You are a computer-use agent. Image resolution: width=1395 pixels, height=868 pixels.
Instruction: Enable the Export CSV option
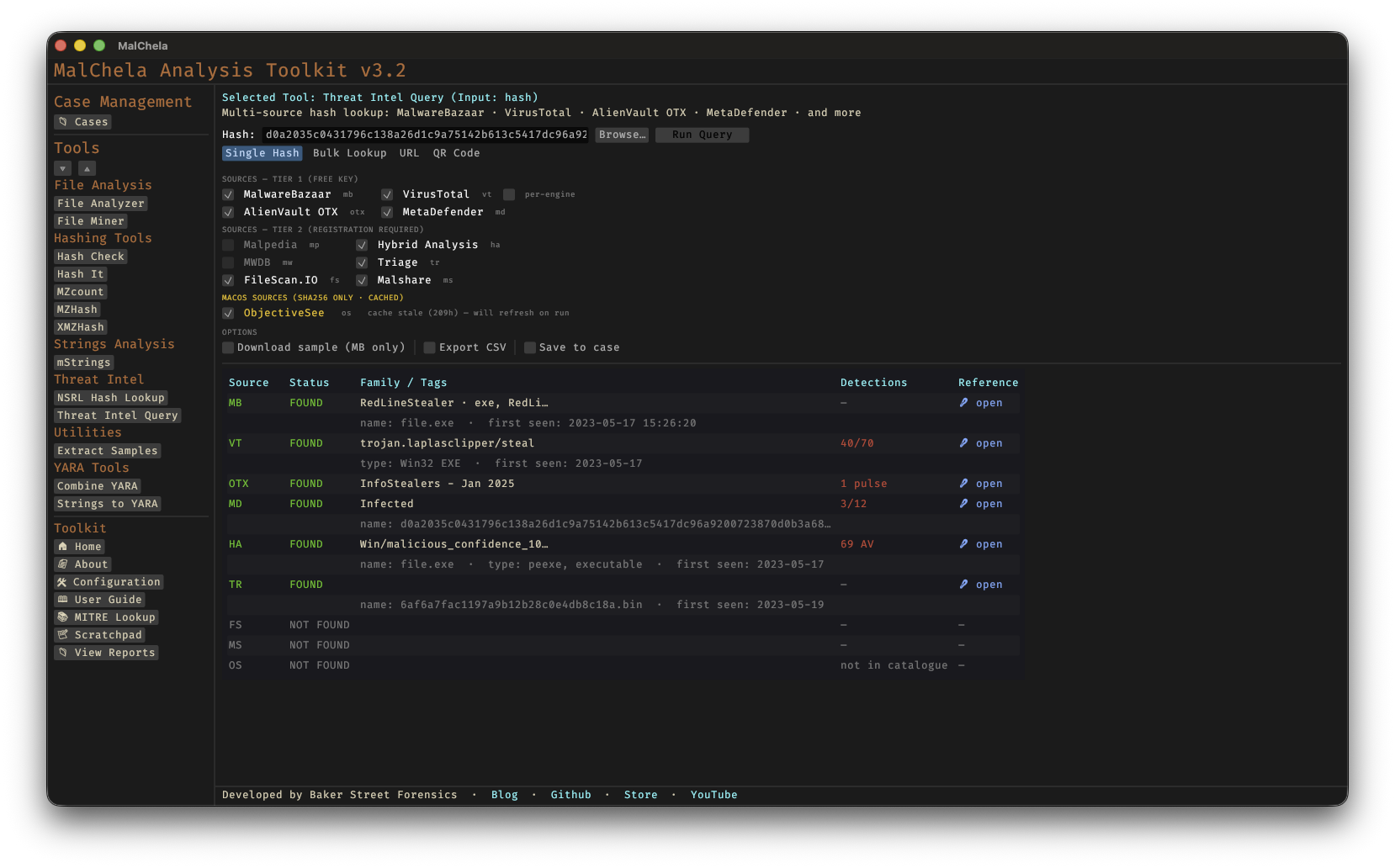click(429, 347)
